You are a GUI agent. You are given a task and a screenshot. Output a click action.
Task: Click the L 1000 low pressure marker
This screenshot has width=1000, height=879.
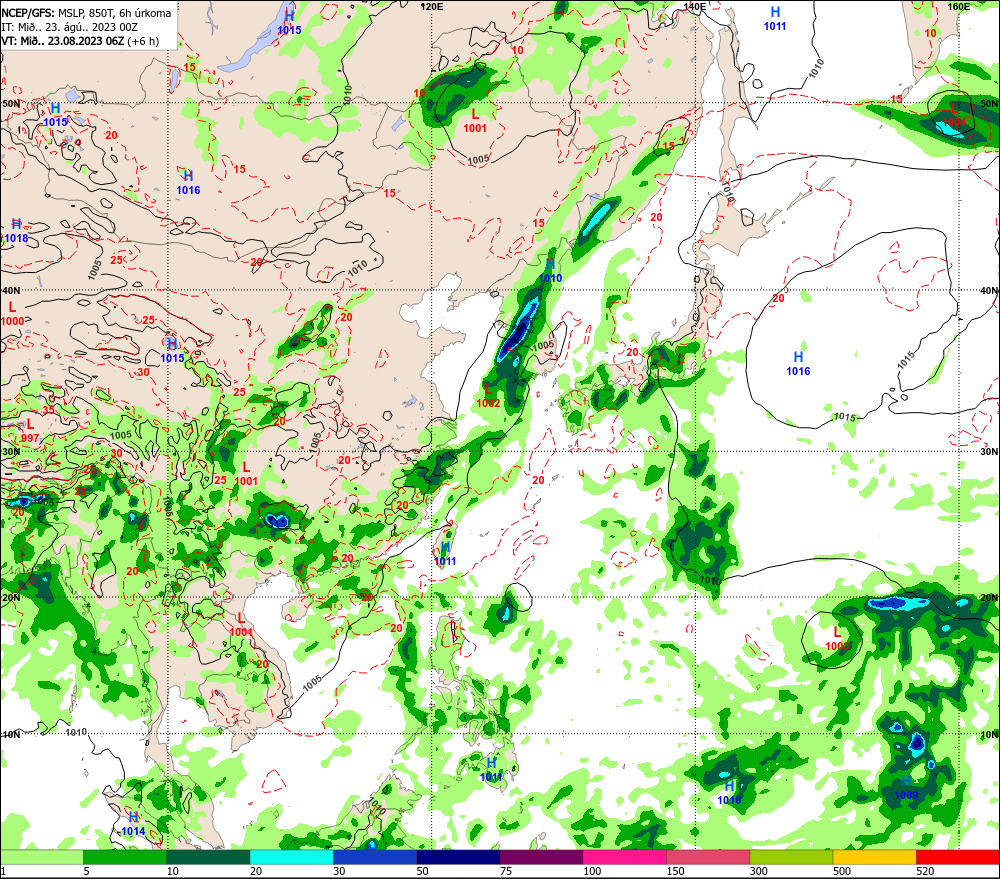pos(12,314)
